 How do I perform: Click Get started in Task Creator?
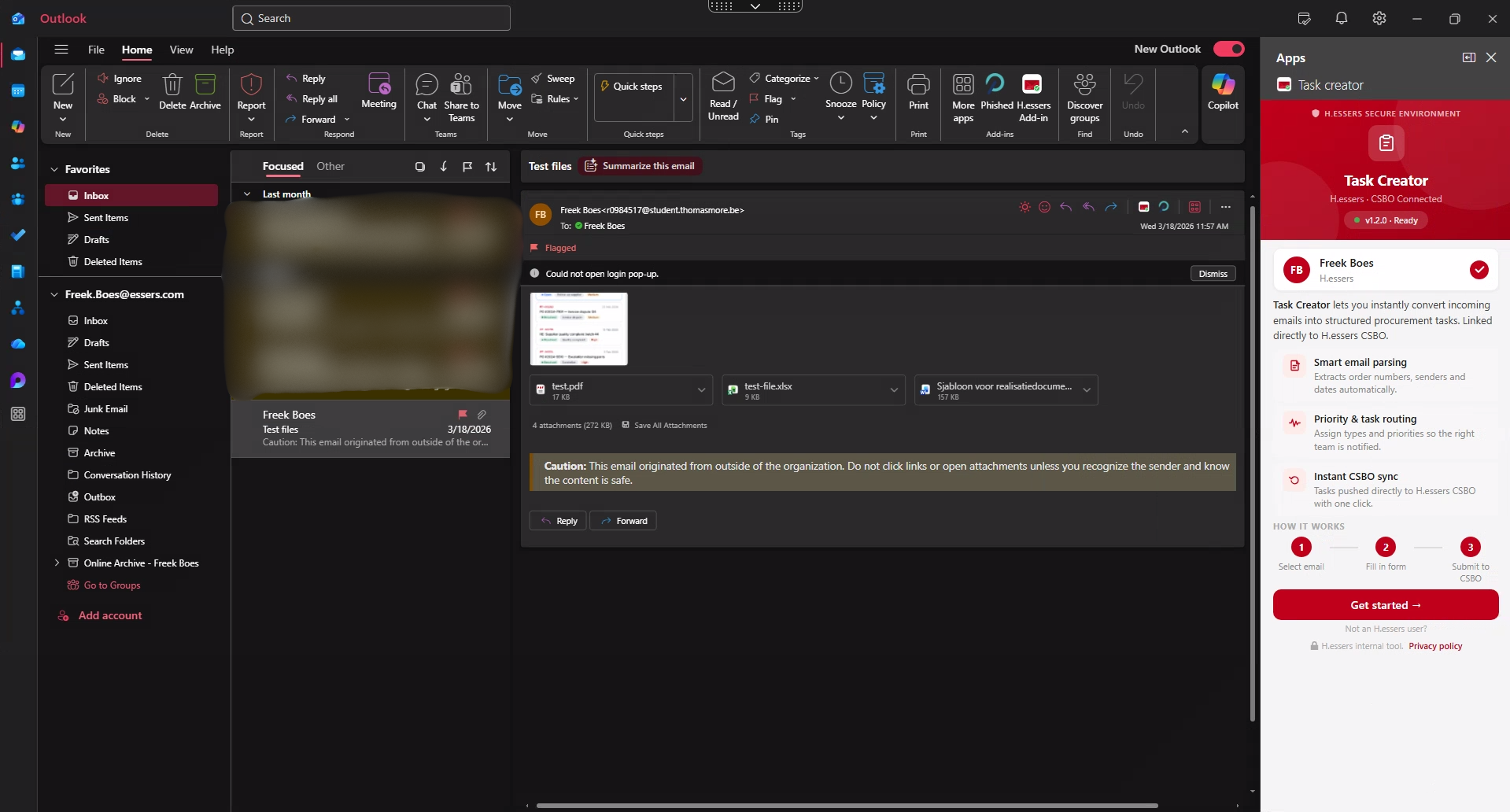pos(1385,605)
